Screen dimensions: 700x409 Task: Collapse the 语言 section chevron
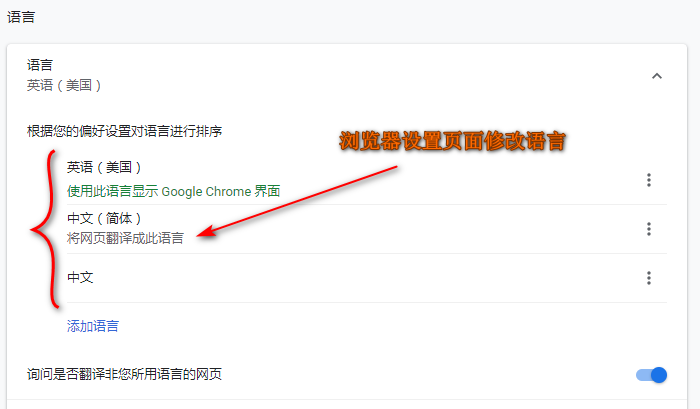[657, 76]
